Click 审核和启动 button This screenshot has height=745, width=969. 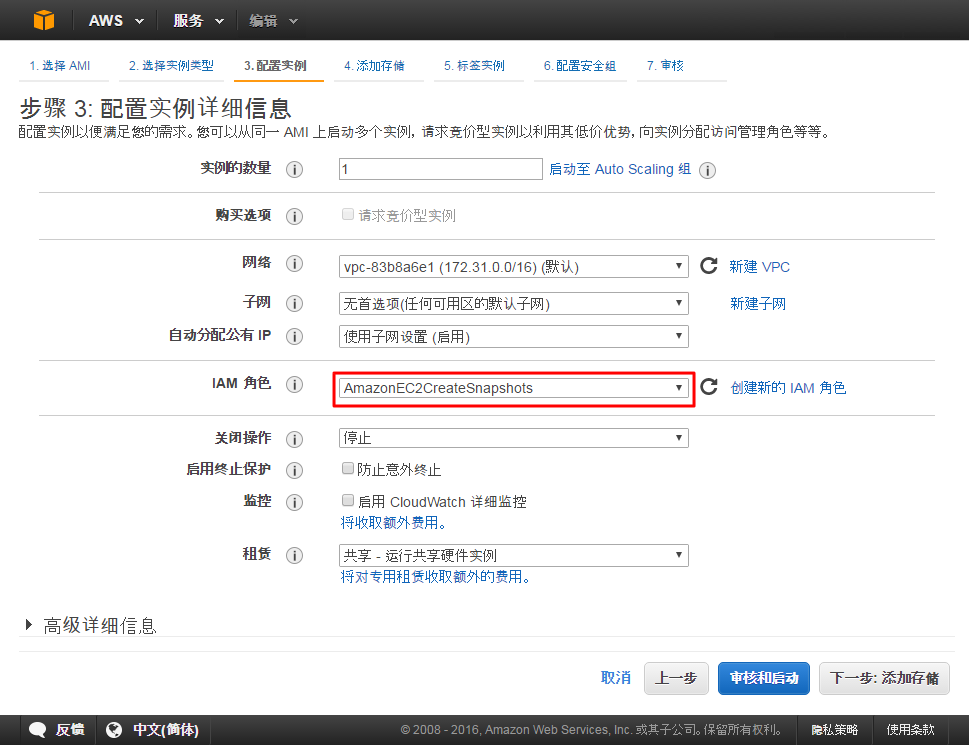[x=764, y=678]
